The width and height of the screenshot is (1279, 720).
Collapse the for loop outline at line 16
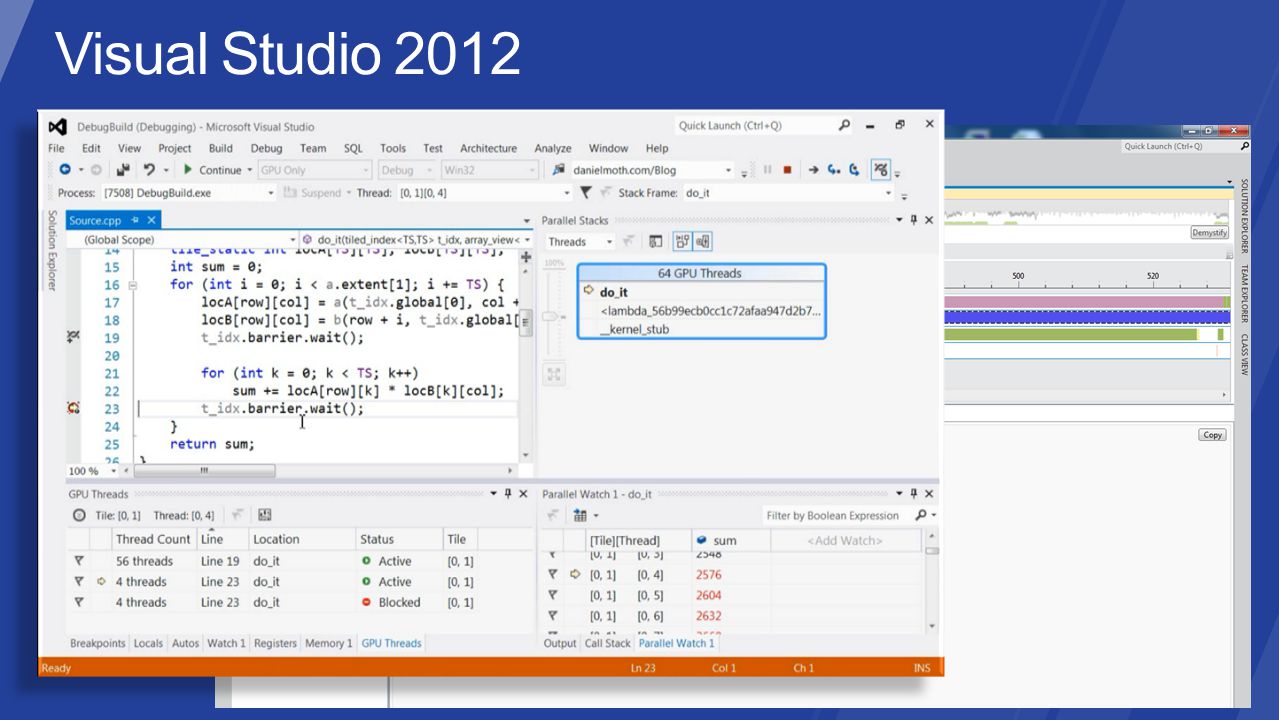tap(133, 285)
